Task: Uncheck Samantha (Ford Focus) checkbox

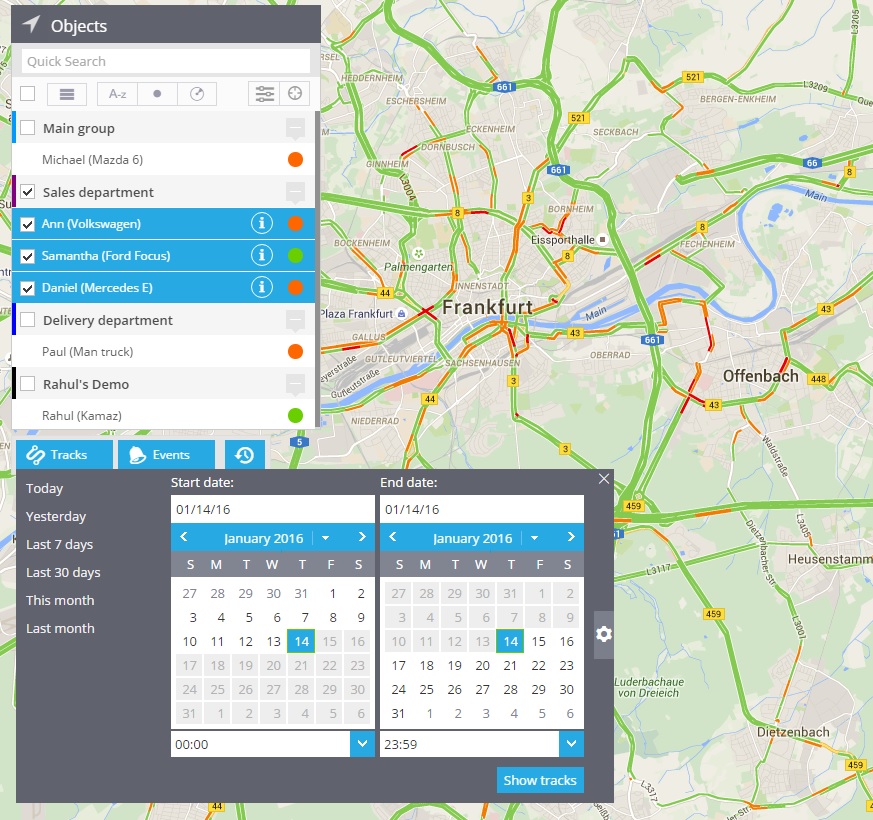Action: (28, 256)
